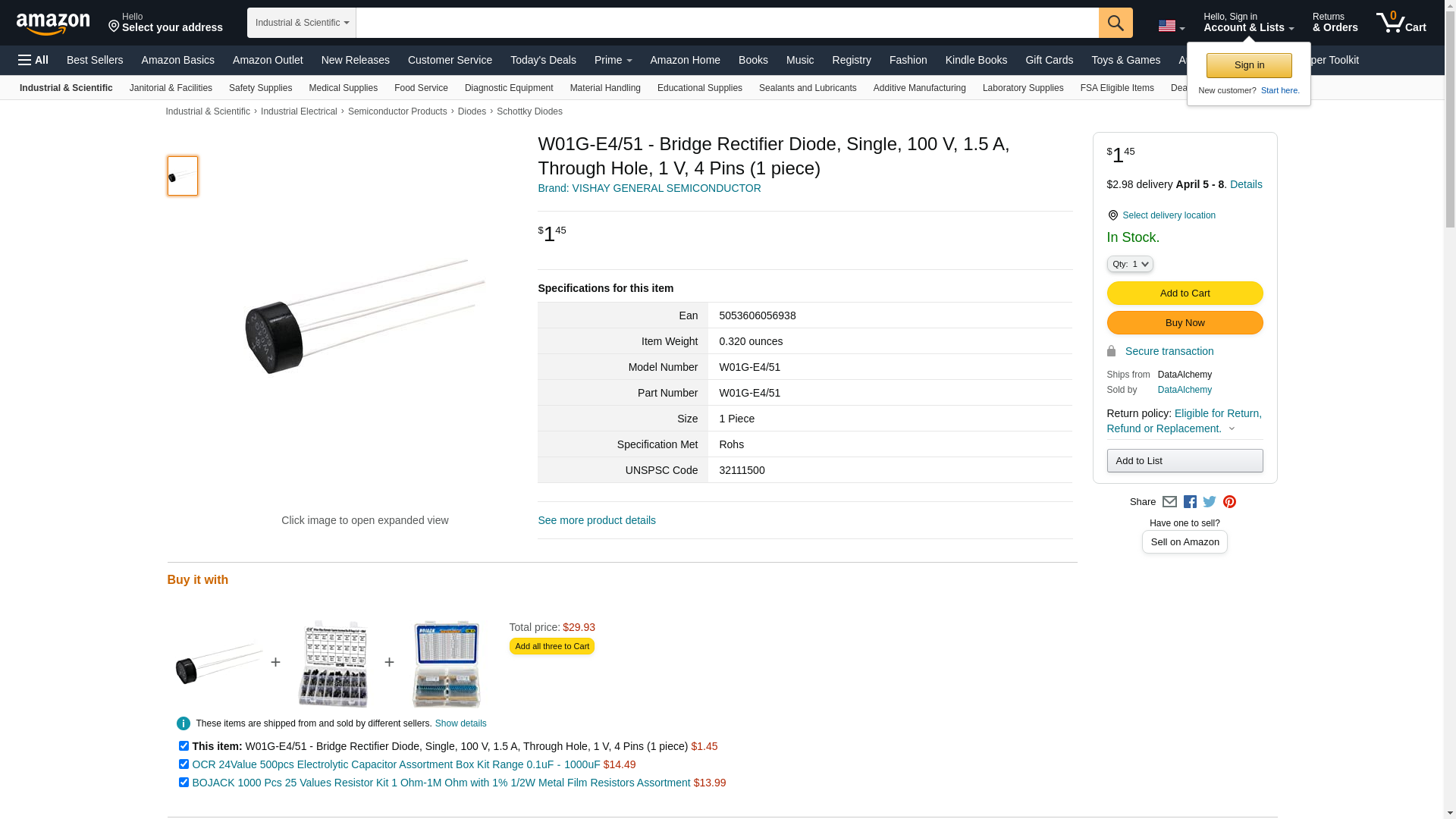1456x819 pixels.
Task: Open the shopping cart icon
Action: (x=1400, y=23)
